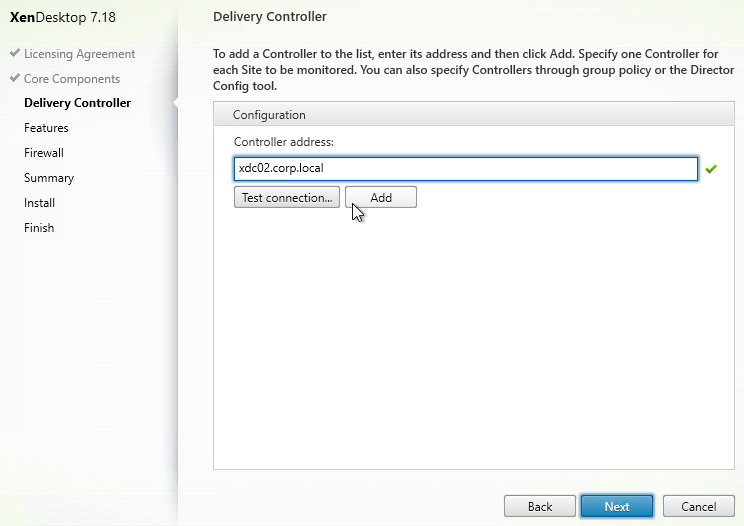Go Back to the previous step
Viewport: 744px width, 526px height.
tap(540, 506)
